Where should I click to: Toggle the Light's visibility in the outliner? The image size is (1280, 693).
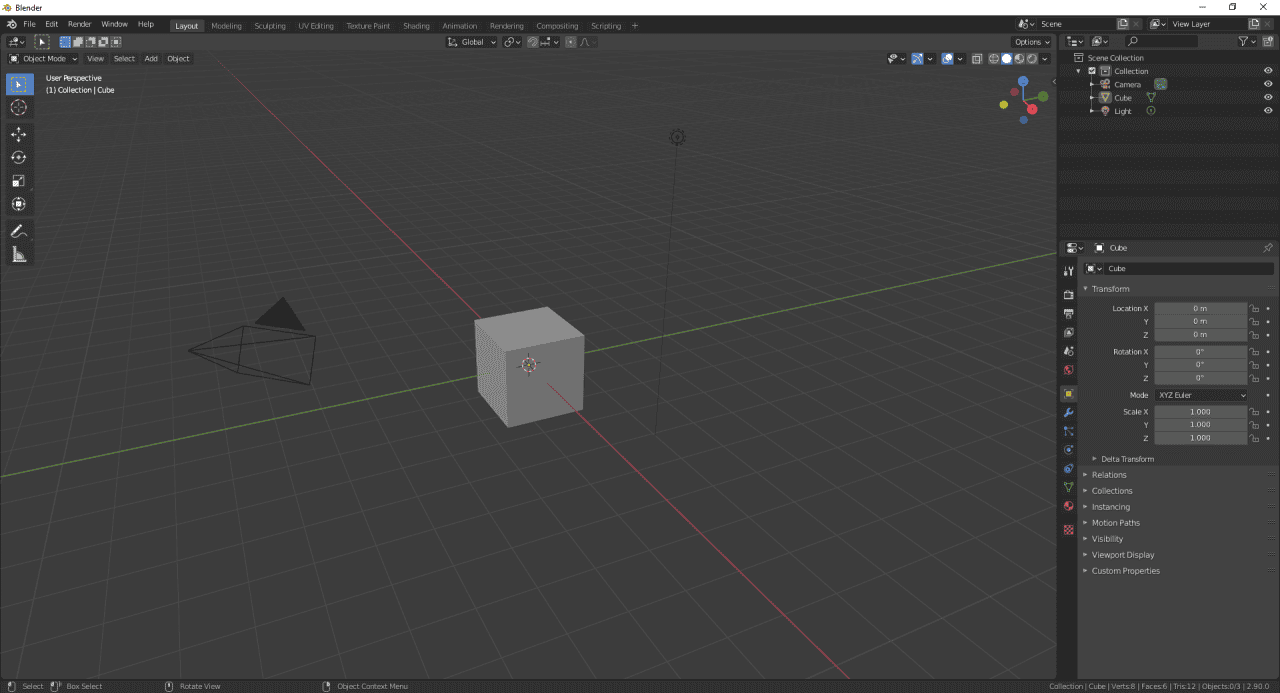click(x=1267, y=110)
